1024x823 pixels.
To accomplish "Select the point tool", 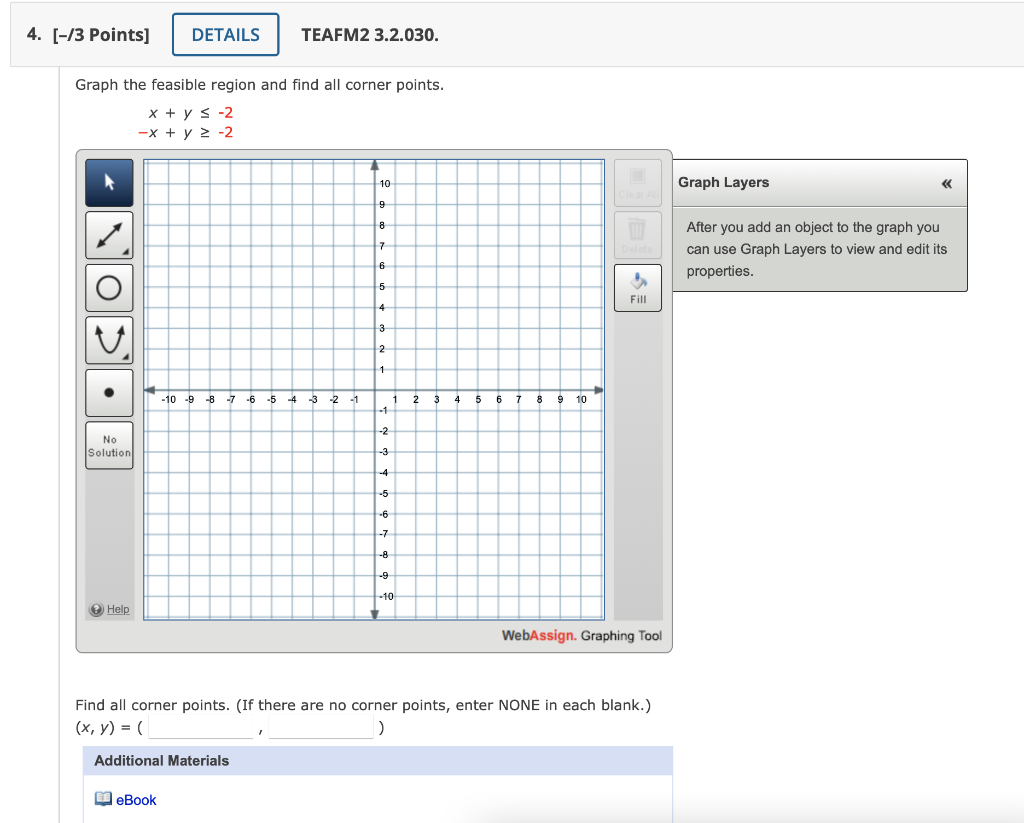I will point(109,393).
